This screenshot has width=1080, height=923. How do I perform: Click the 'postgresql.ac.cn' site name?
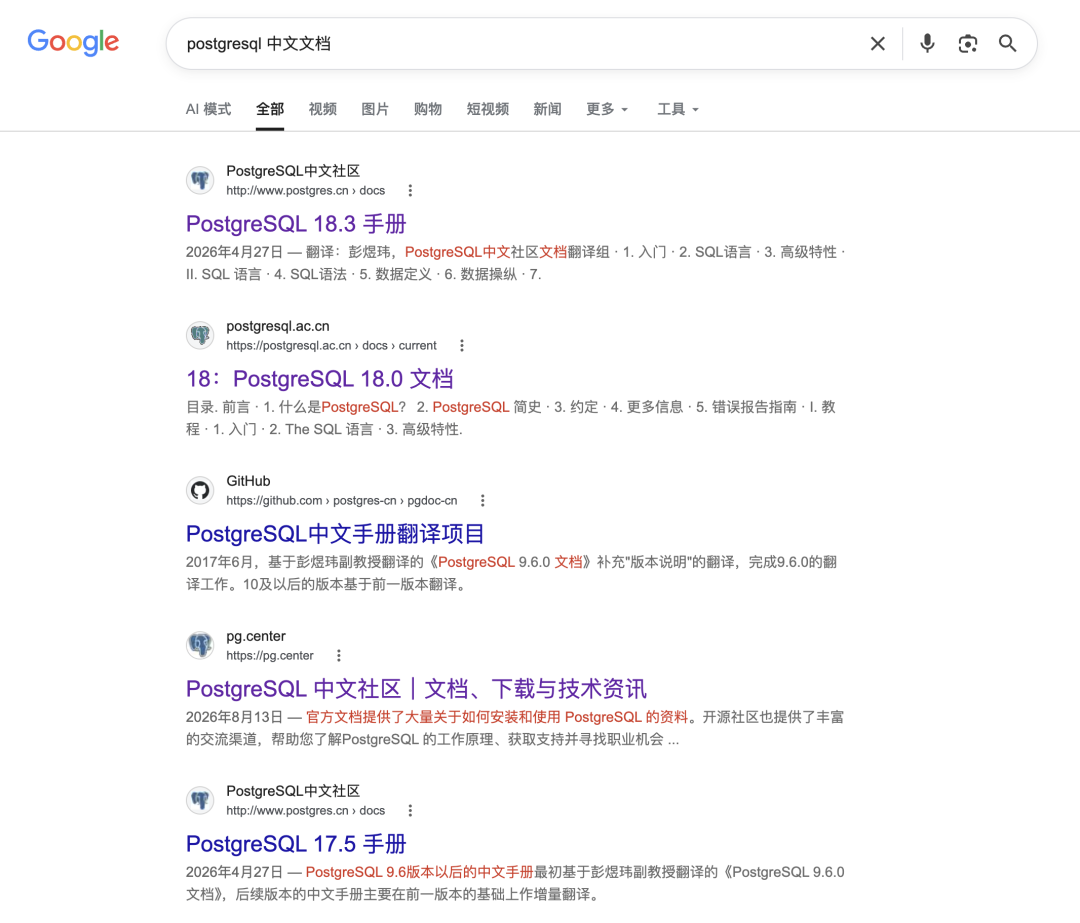(278, 326)
